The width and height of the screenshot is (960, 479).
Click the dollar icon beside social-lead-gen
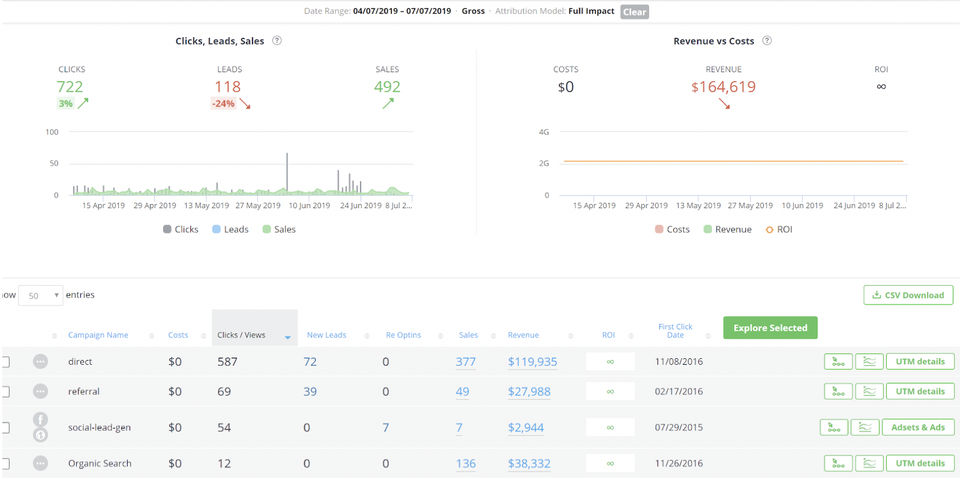click(x=40, y=435)
